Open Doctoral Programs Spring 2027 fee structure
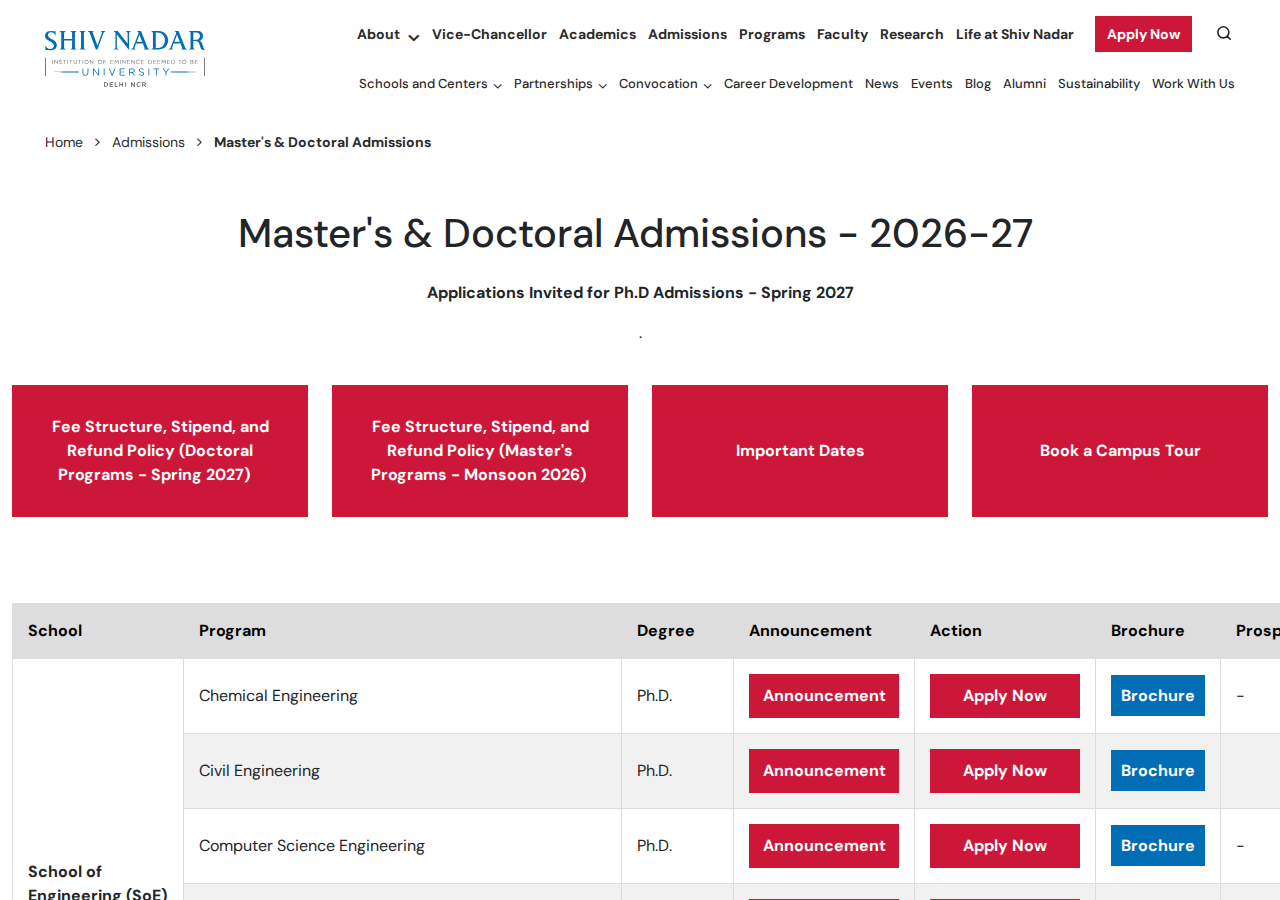Viewport: 1280px width, 900px height. point(160,451)
